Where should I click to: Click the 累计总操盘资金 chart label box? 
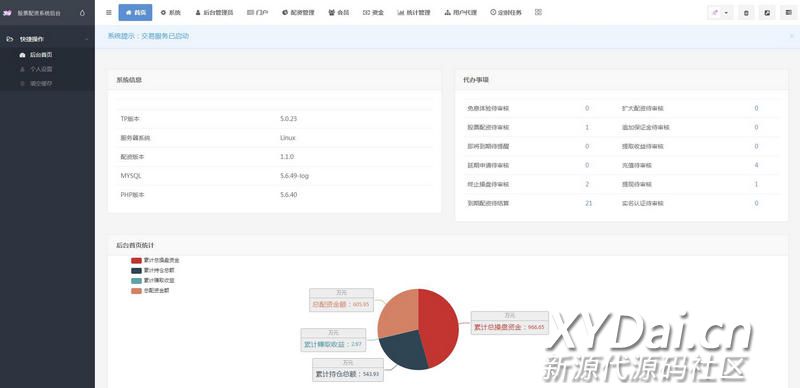click(x=510, y=323)
